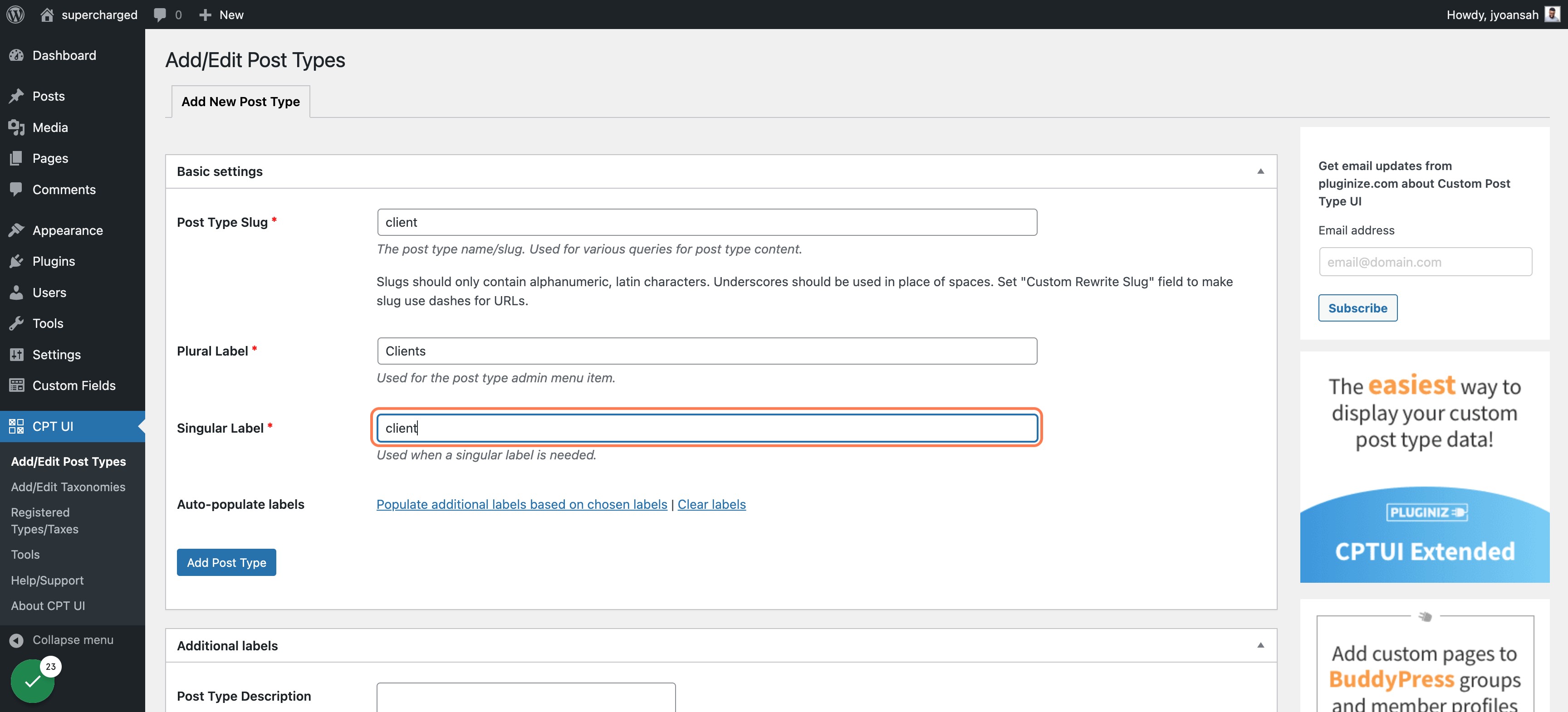This screenshot has width=1568, height=712.
Task: Collapse the Basic settings panel
Action: [x=1260, y=171]
